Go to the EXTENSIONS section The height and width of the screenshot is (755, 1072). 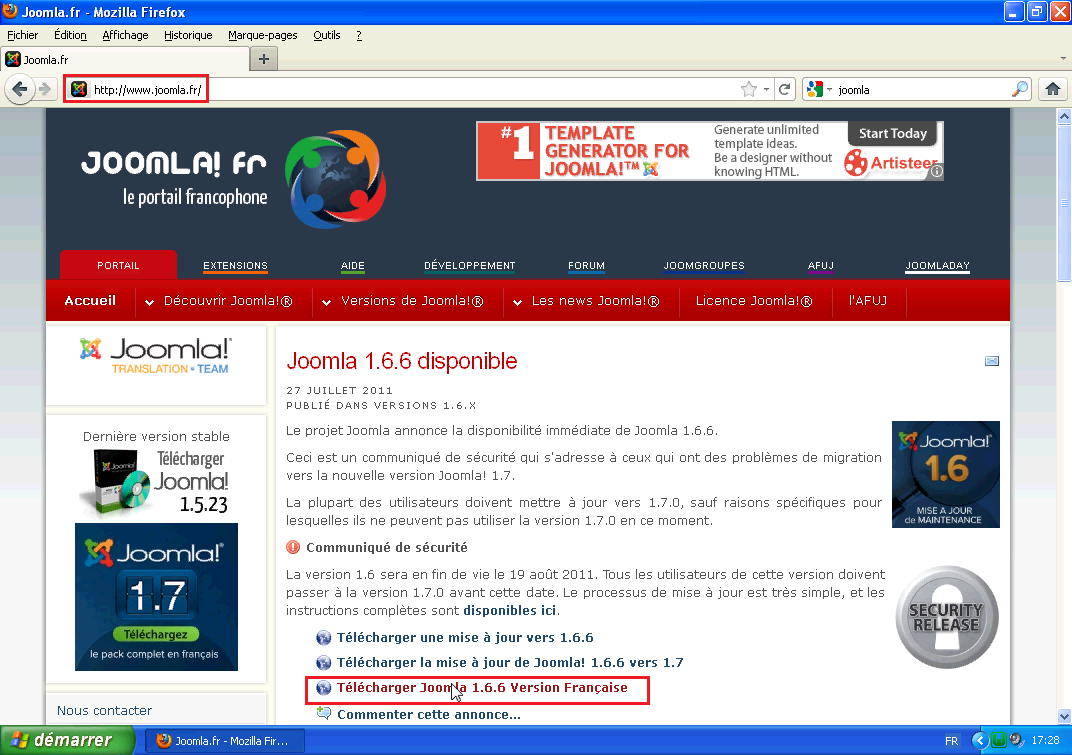(235, 265)
